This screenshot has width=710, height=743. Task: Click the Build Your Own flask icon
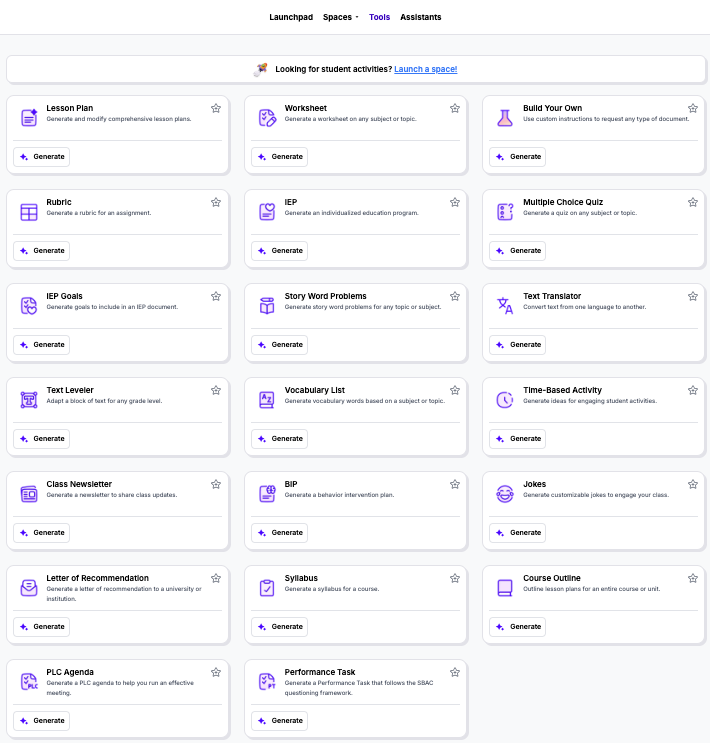(505, 118)
